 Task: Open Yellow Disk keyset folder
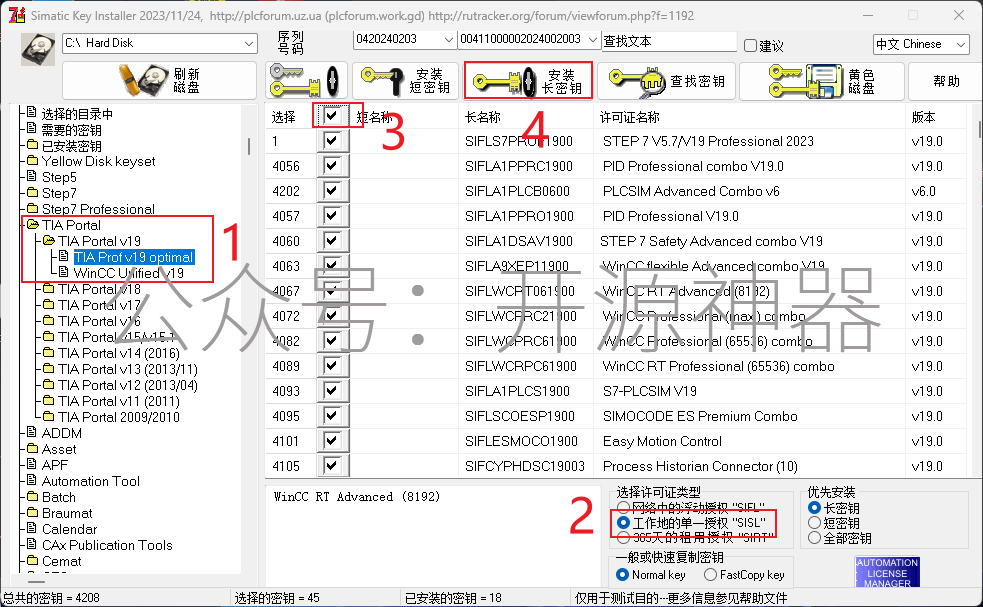[x=98, y=161]
